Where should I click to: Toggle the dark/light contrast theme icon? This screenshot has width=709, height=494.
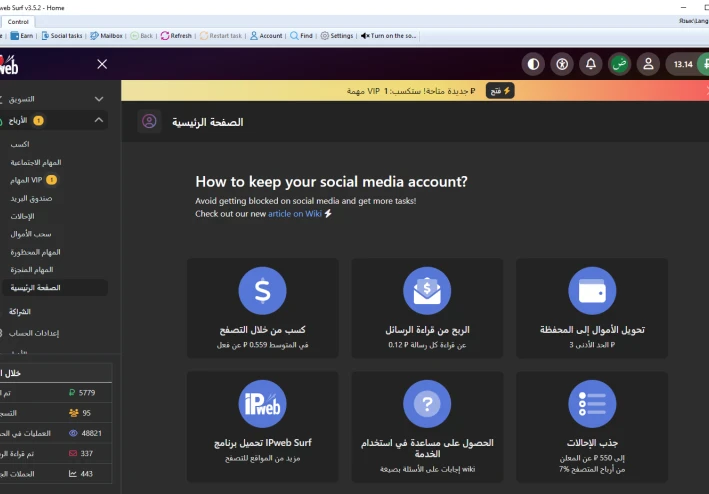(533, 64)
